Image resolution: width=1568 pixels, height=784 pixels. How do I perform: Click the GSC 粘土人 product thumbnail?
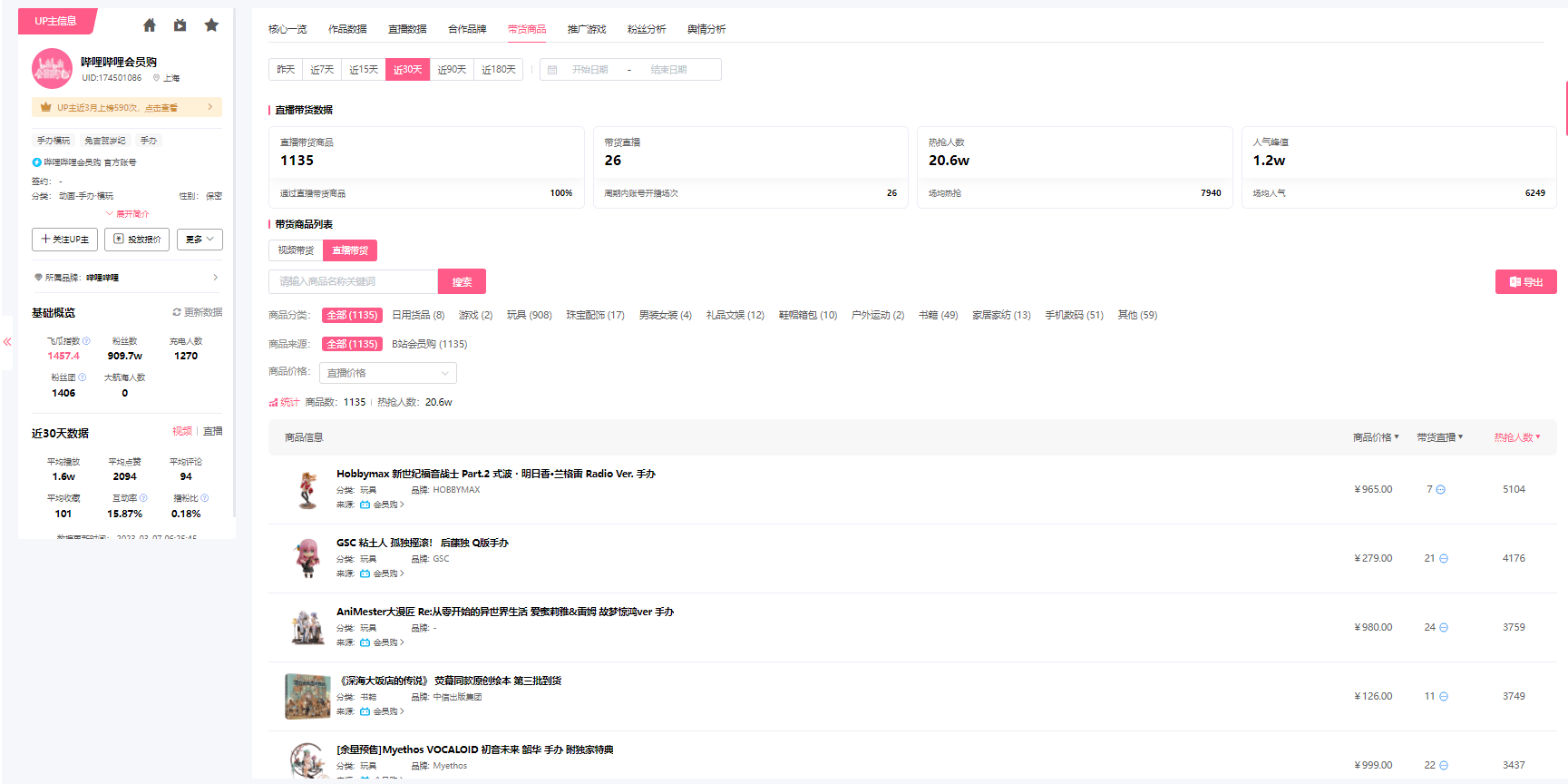click(x=307, y=558)
